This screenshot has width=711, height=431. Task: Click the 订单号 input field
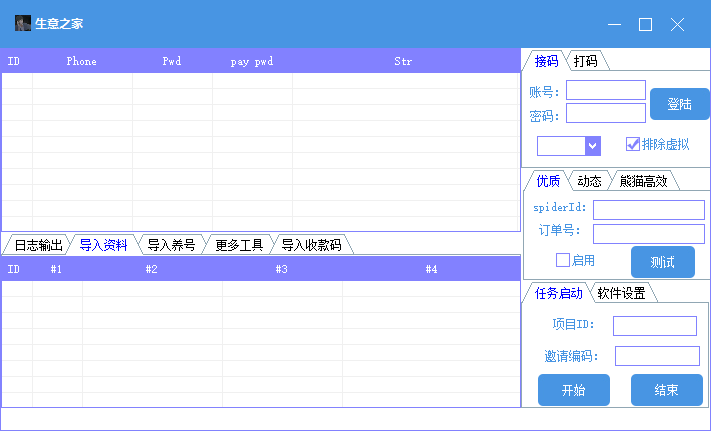point(649,234)
